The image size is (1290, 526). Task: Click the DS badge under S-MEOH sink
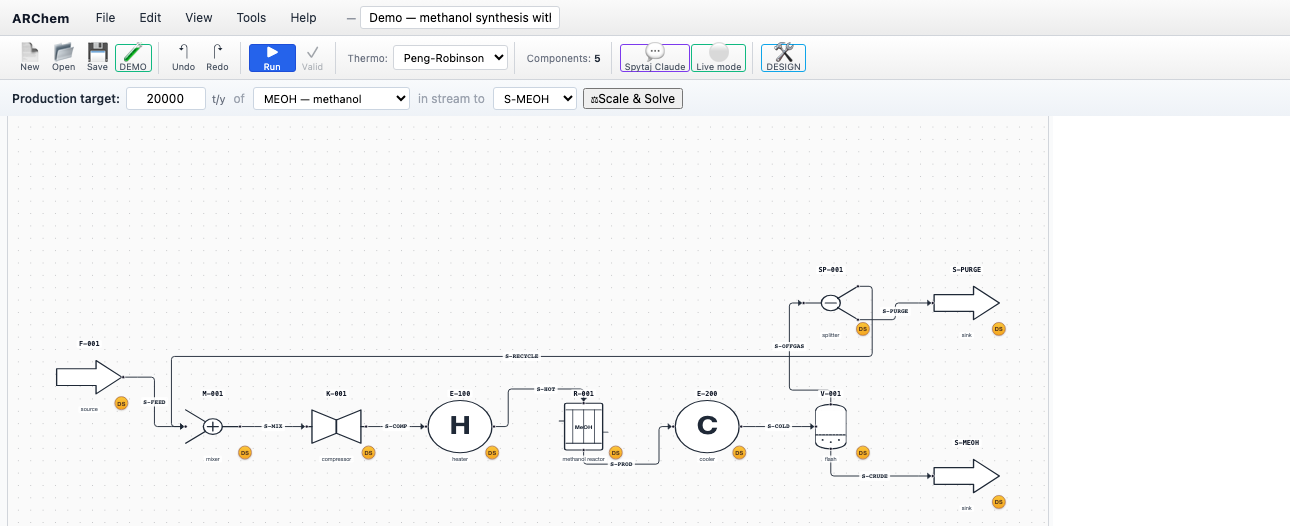[x=998, y=502]
